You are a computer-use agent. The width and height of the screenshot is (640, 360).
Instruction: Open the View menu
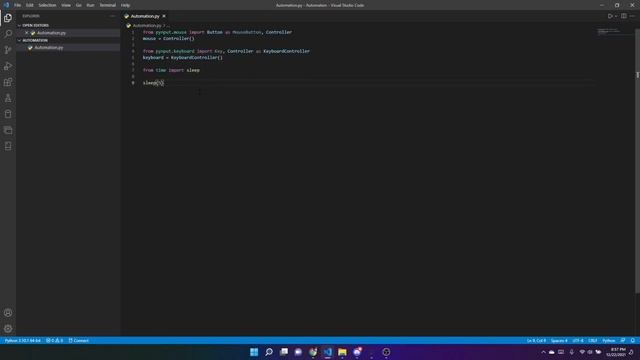[x=66, y=5]
